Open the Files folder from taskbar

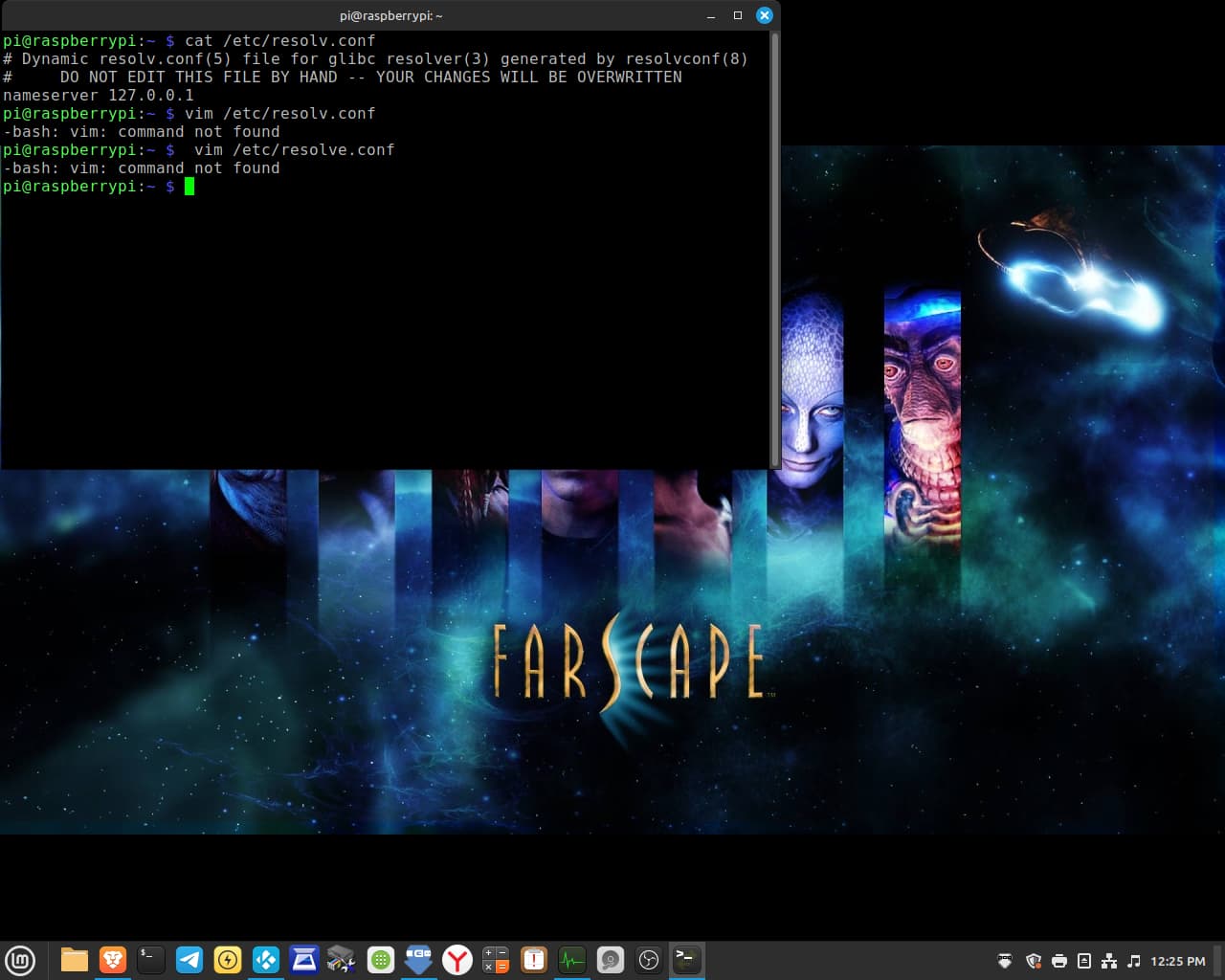point(74,960)
